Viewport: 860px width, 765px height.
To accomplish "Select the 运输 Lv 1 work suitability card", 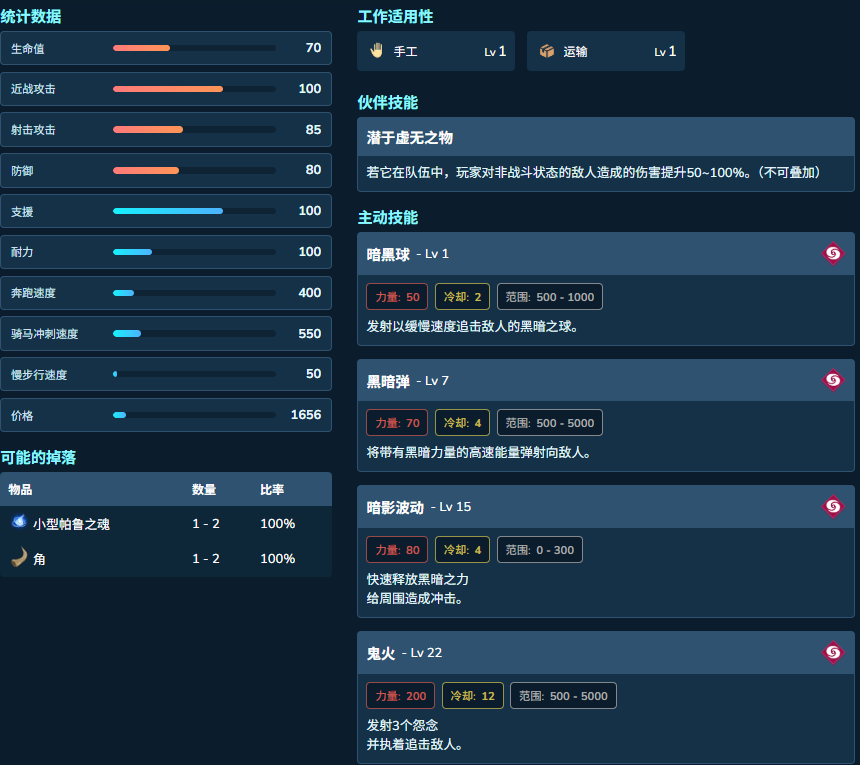I will point(606,51).
